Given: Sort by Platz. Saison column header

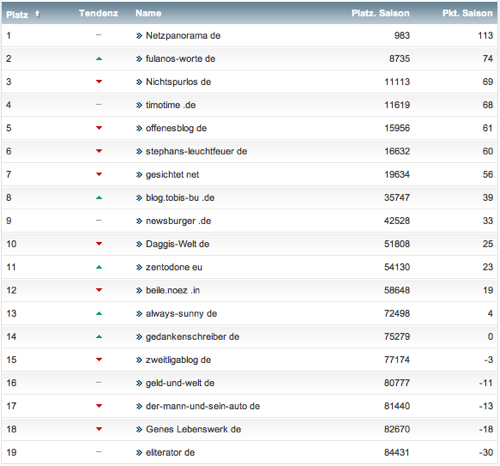Looking at the screenshot, I should [x=380, y=13].
